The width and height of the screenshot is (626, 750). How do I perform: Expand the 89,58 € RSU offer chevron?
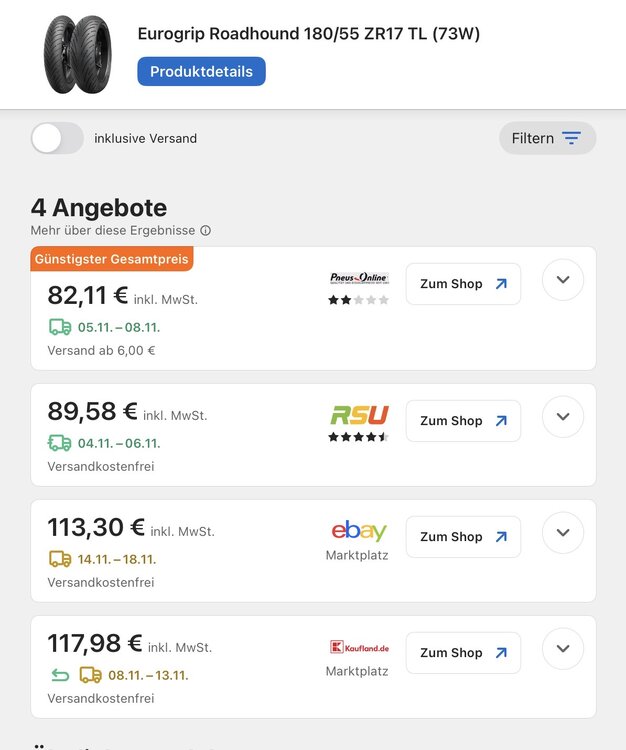(563, 416)
